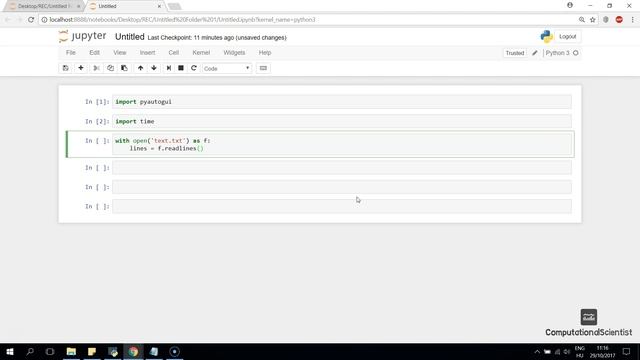640x360 pixels.
Task: Click the kernel idle circle indicator
Action: (x=576, y=53)
